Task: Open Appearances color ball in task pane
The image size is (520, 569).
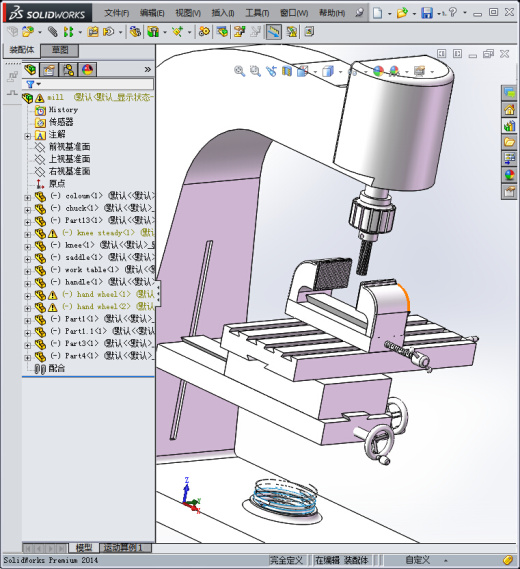Action: (509, 175)
